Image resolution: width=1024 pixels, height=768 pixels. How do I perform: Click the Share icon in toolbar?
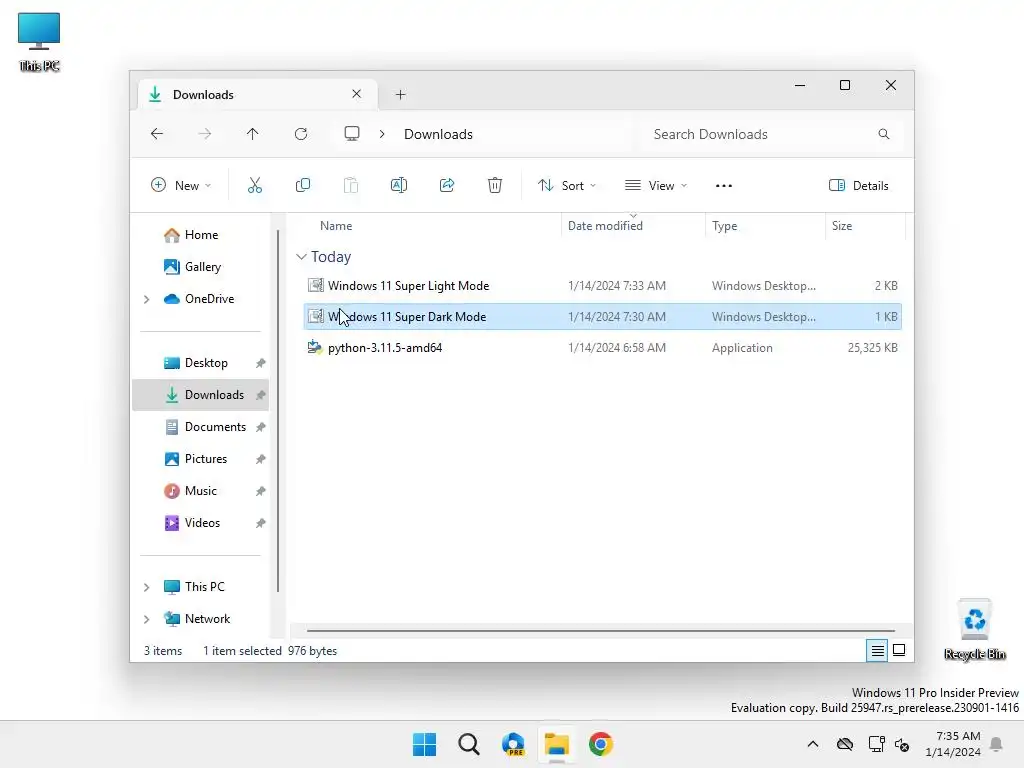pyautogui.click(x=447, y=185)
